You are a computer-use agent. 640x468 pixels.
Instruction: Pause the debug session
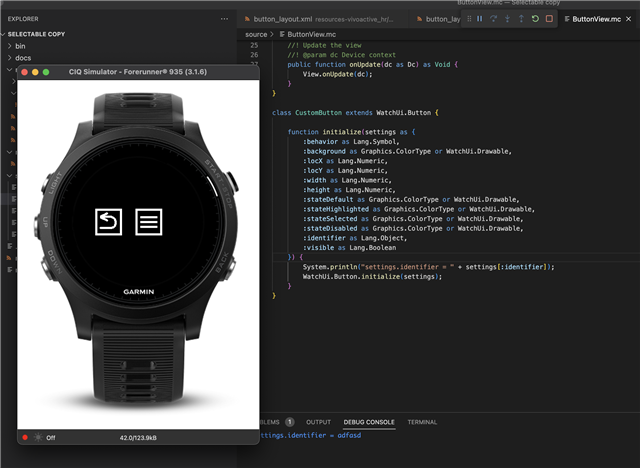(480, 19)
